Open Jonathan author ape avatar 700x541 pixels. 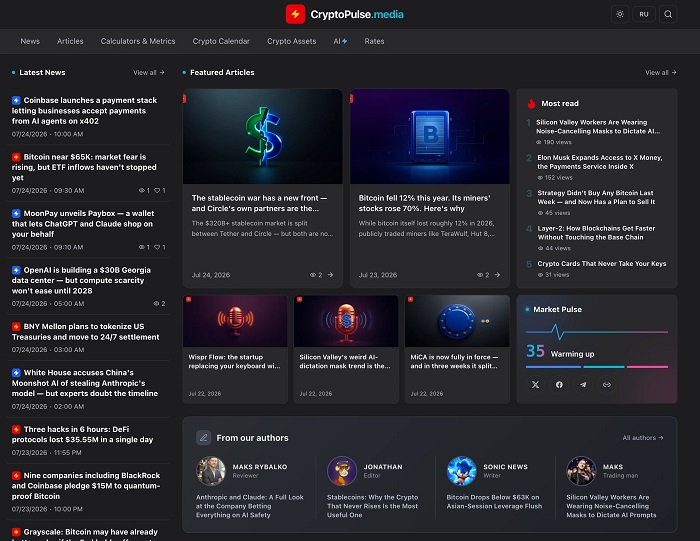click(342, 470)
